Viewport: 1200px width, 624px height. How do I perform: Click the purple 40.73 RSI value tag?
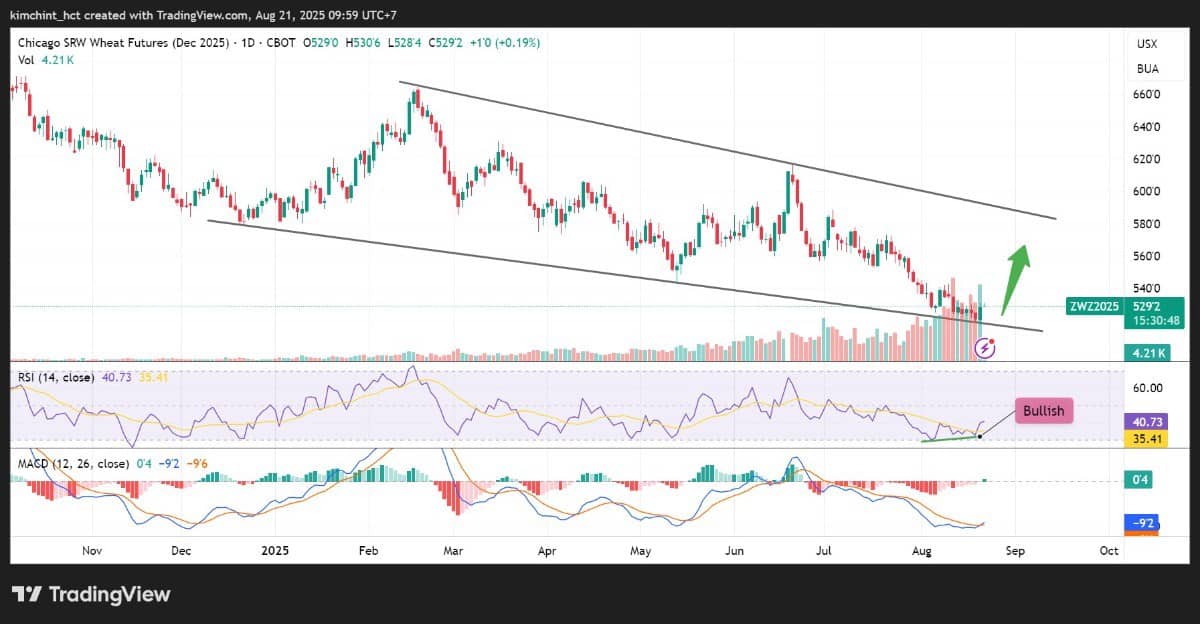[x=1145, y=421]
